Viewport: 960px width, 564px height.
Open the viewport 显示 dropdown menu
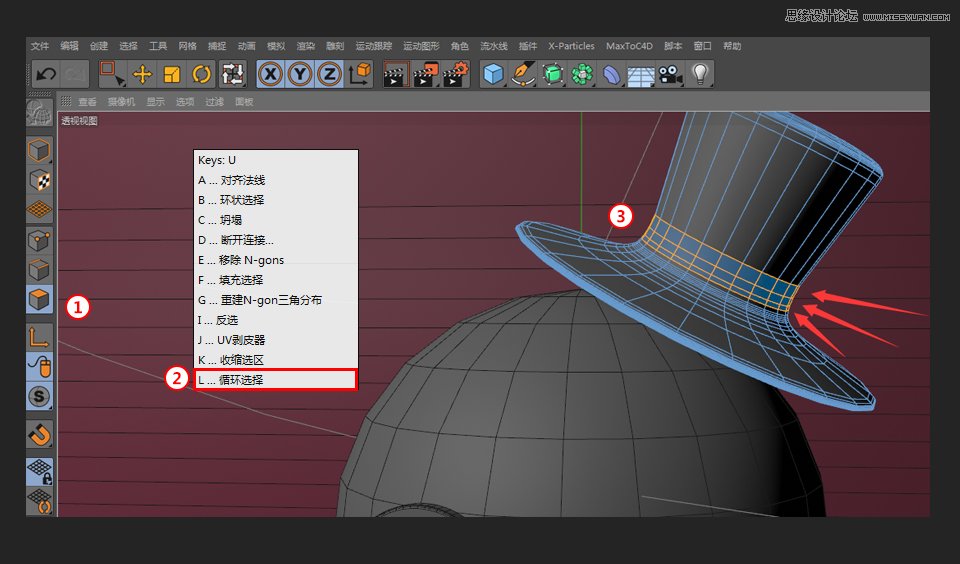click(155, 102)
